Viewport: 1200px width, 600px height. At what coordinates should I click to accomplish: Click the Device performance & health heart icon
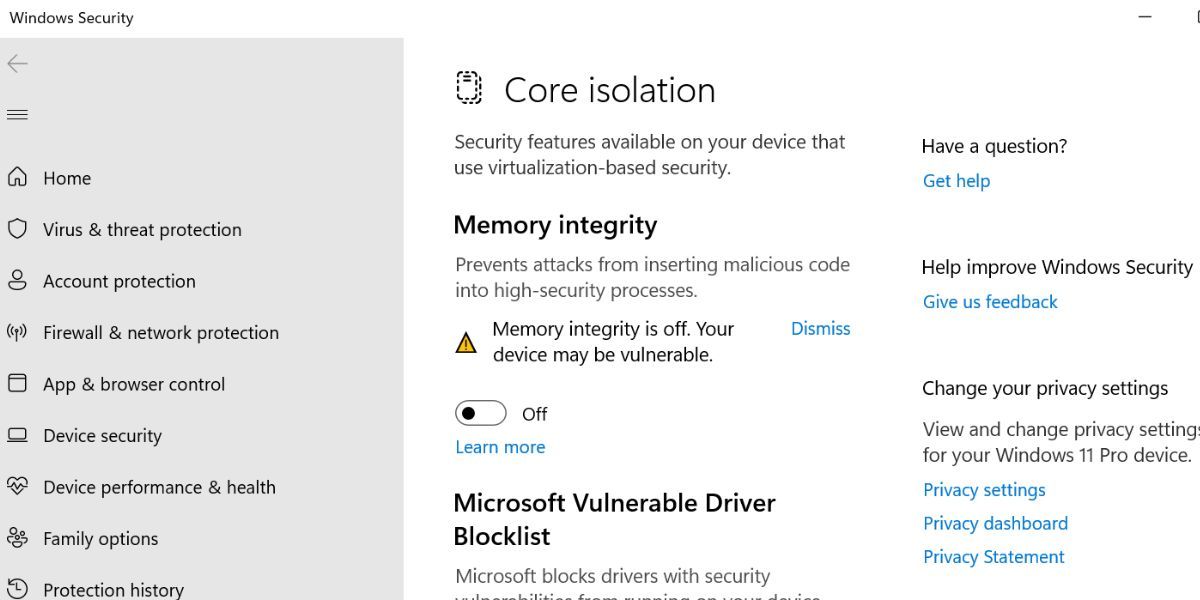point(17,487)
